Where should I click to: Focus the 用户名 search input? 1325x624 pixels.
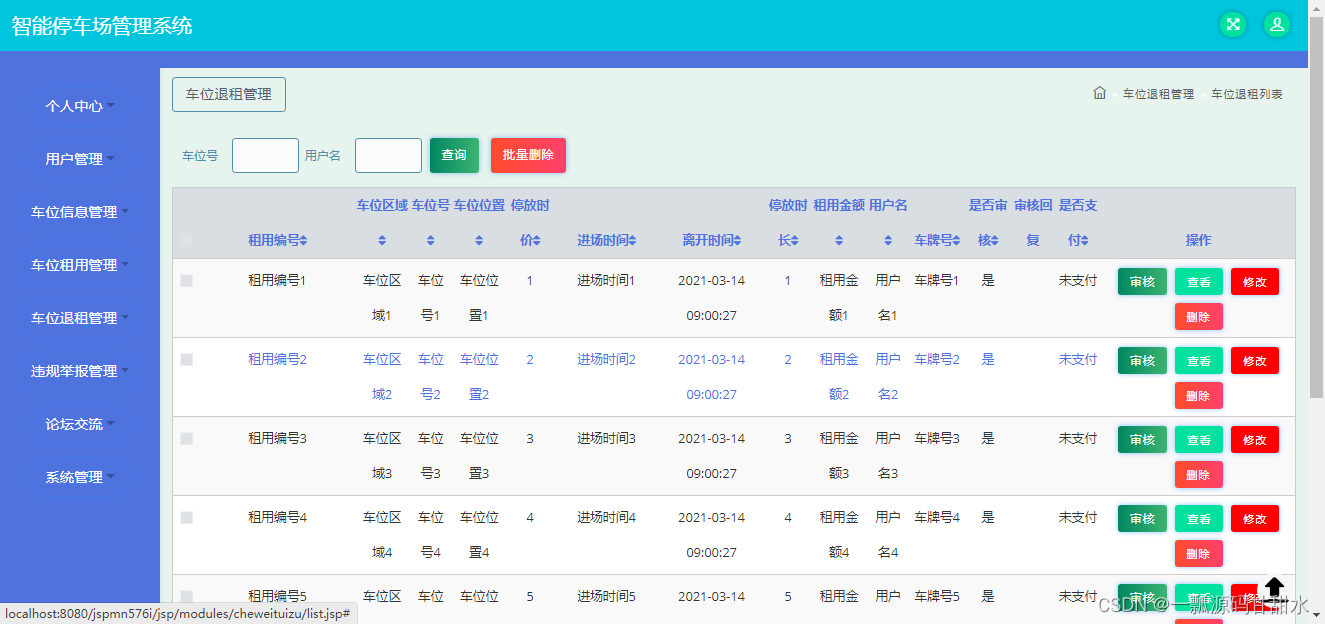388,155
